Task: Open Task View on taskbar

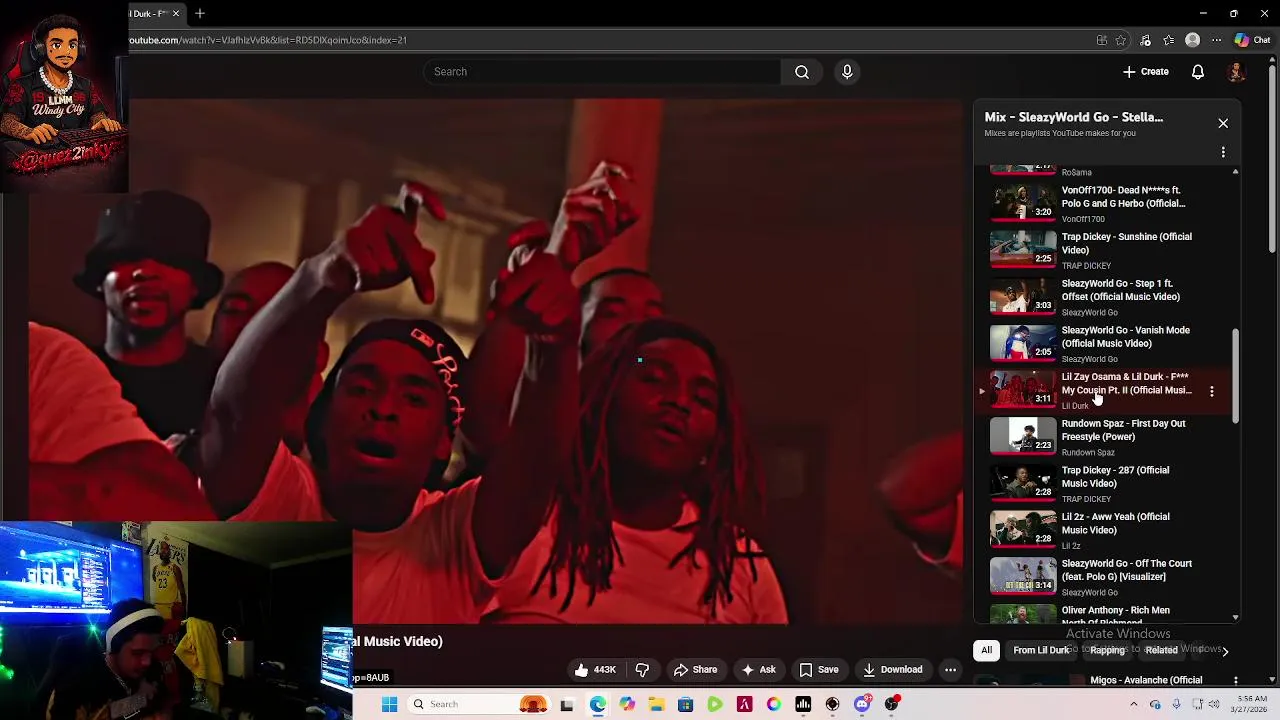Action: click(x=567, y=704)
